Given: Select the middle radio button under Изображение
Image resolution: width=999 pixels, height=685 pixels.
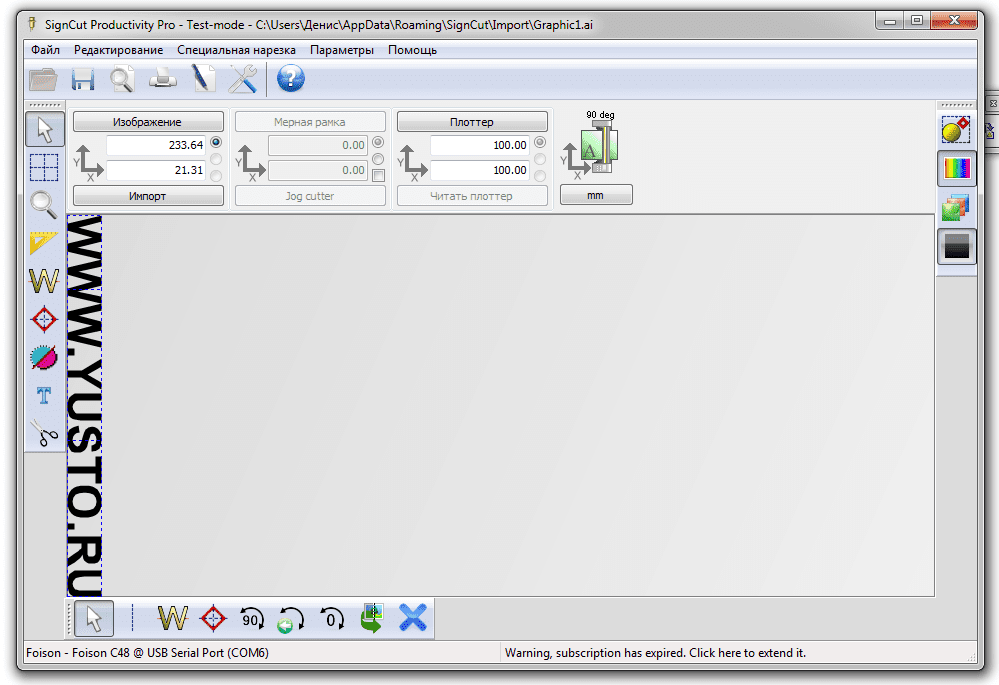Looking at the screenshot, I should tap(217, 159).
